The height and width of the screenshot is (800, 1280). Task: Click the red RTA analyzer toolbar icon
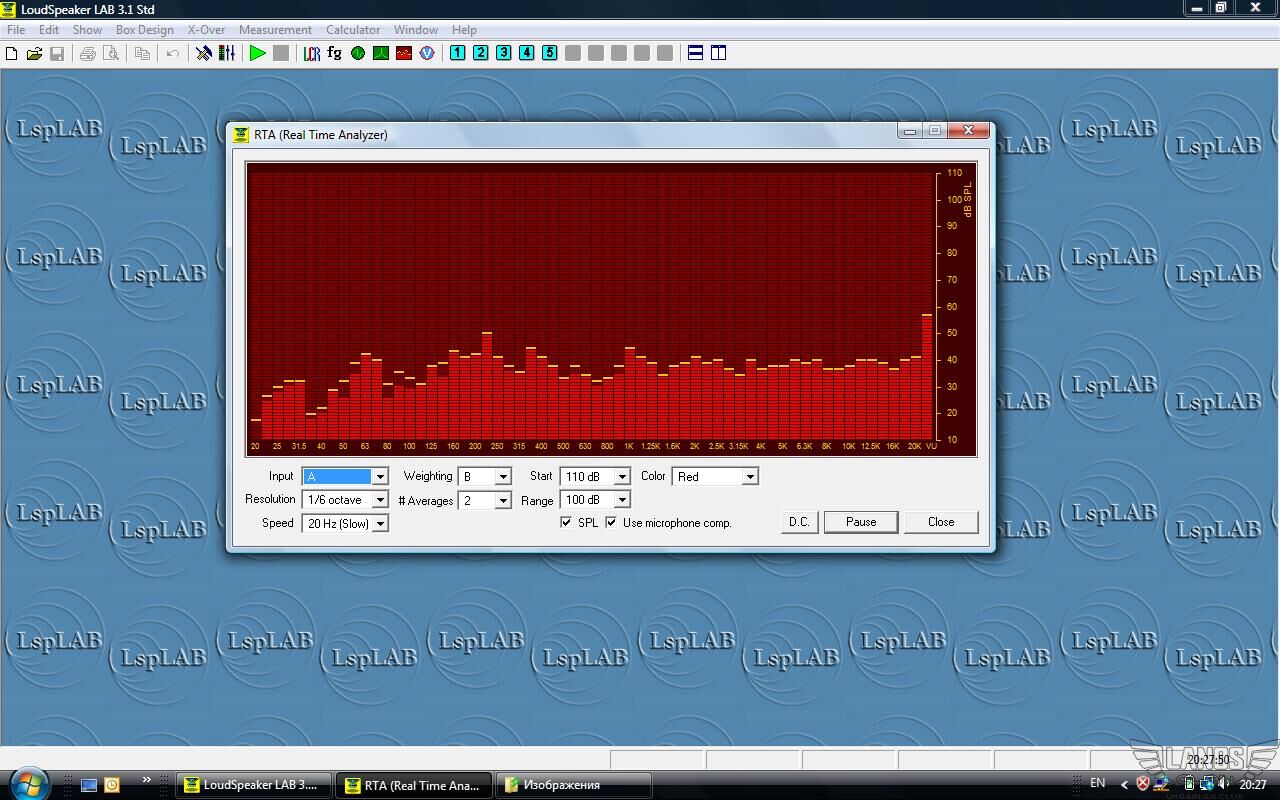[404, 53]
